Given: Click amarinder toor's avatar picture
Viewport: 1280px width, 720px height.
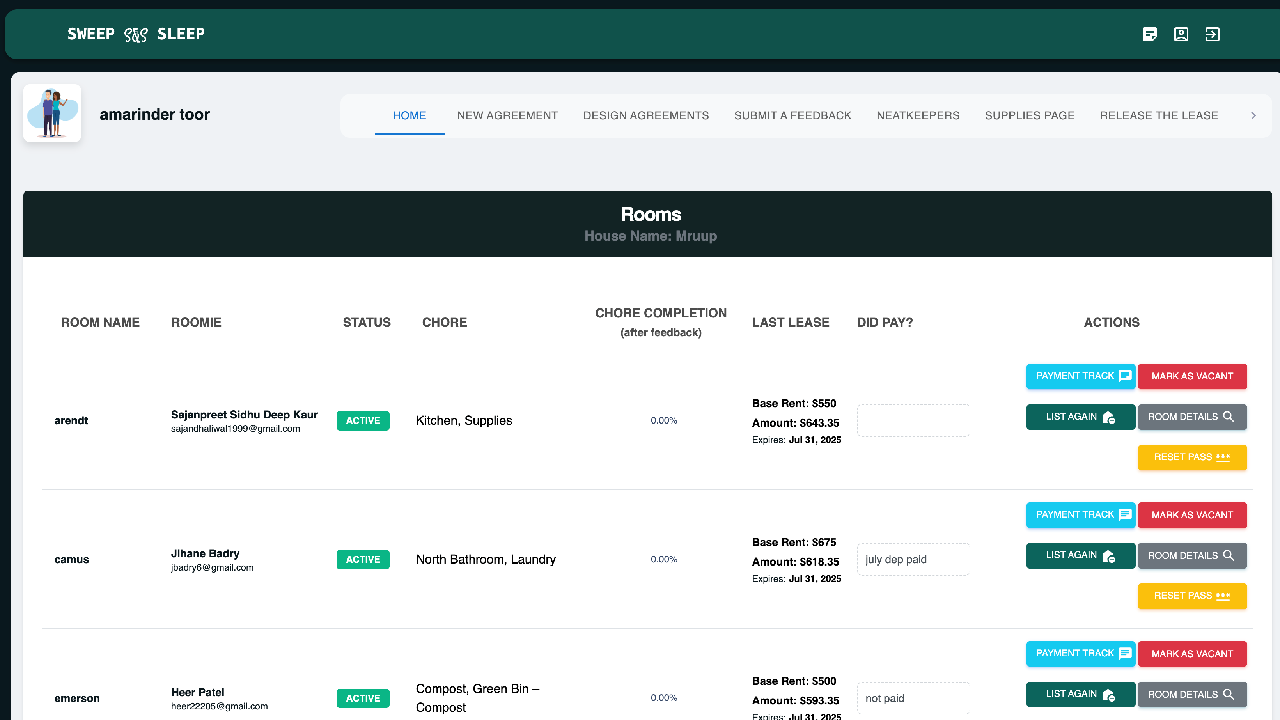Looking at the screenshot, I should pyautogui.click(x=52, y=113).
